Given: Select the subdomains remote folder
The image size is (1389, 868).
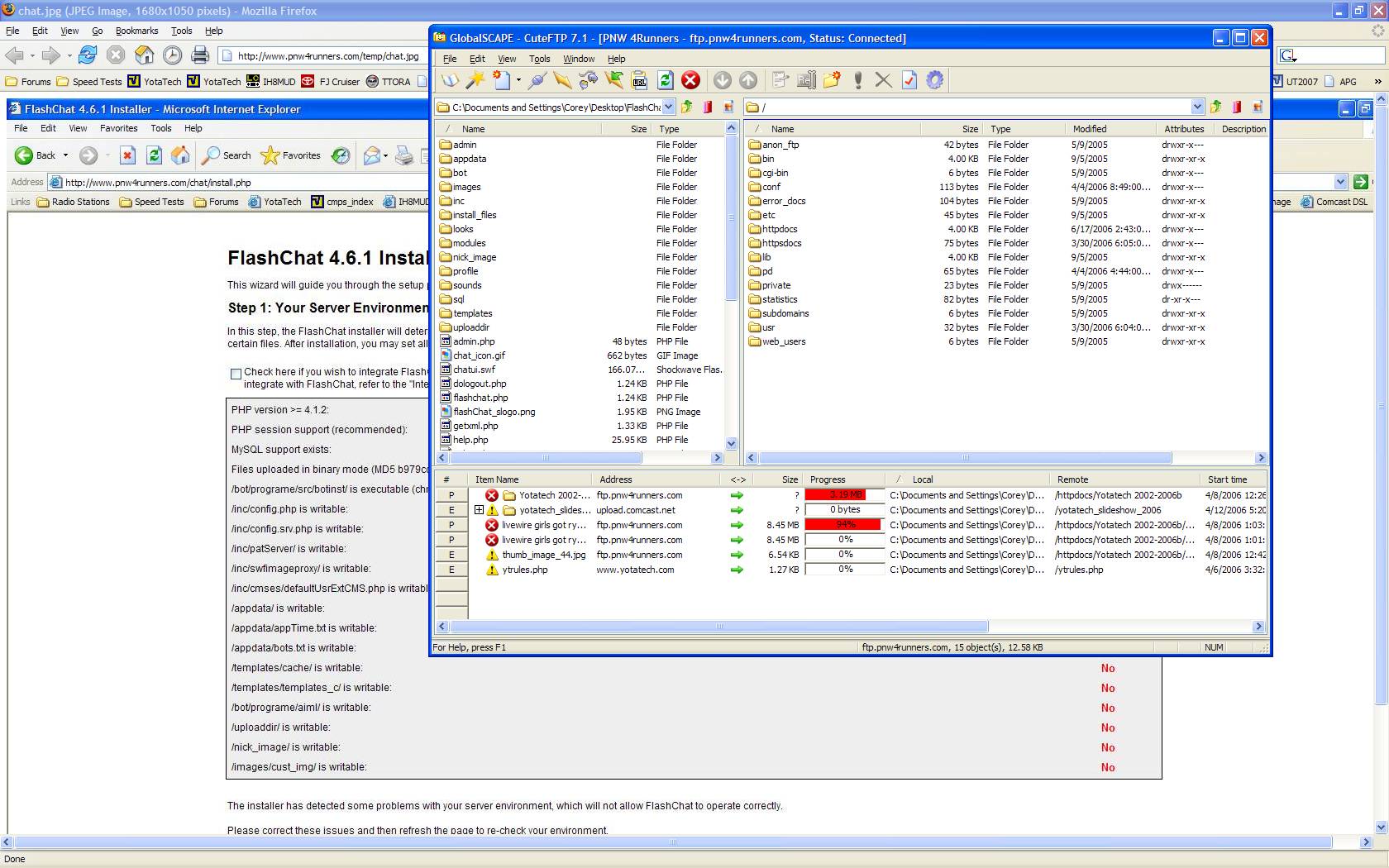Looking at the screenshot, I should pos(785,313).
